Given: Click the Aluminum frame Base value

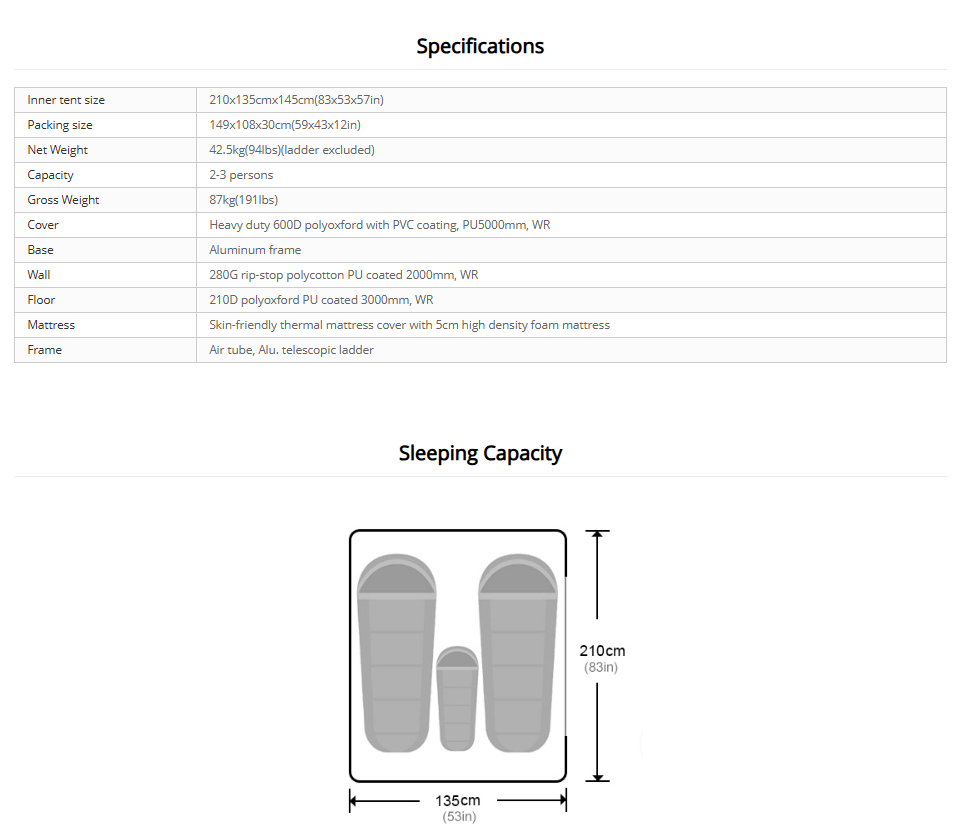Looking at the screenshot, I should point(255,250).
